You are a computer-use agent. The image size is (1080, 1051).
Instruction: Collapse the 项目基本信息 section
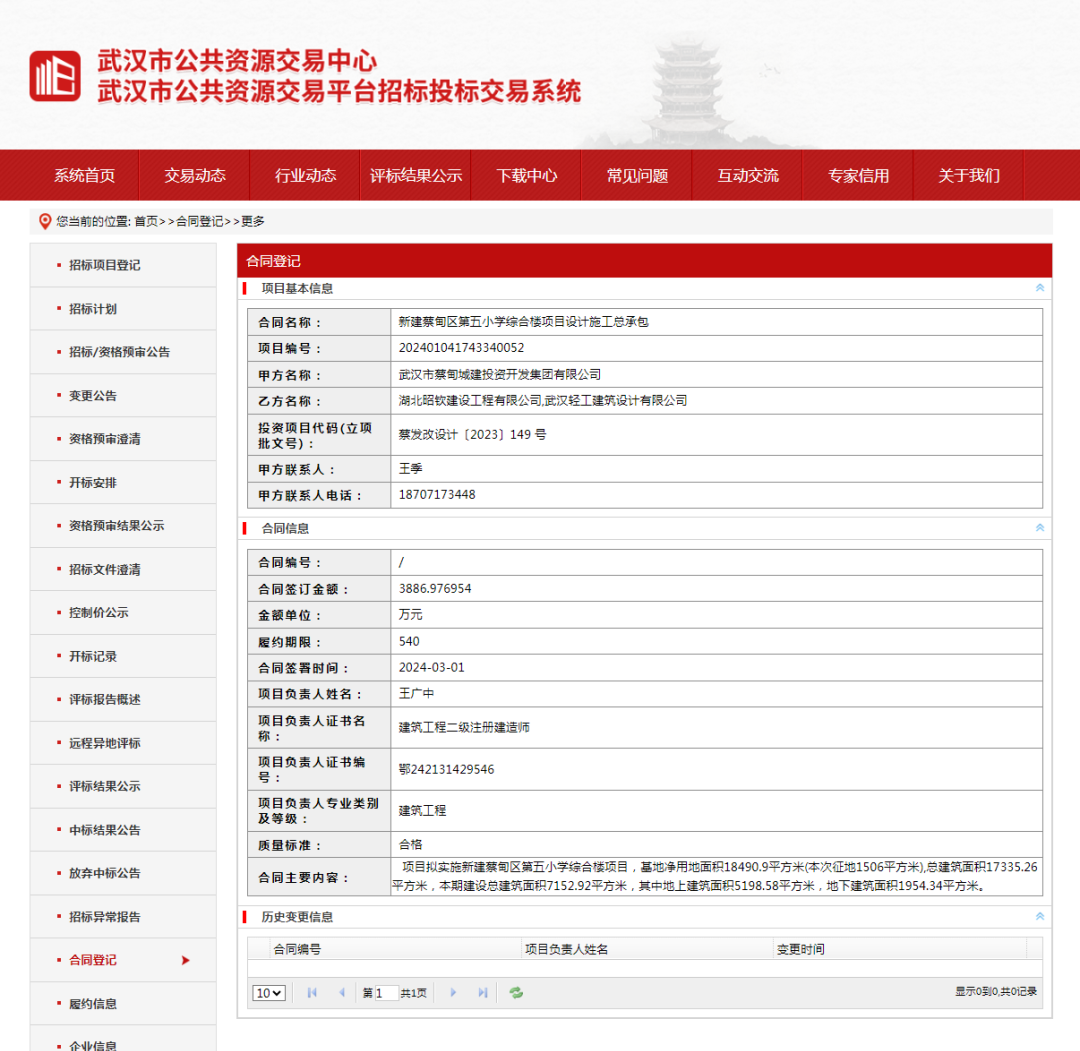coord(1040,288)
